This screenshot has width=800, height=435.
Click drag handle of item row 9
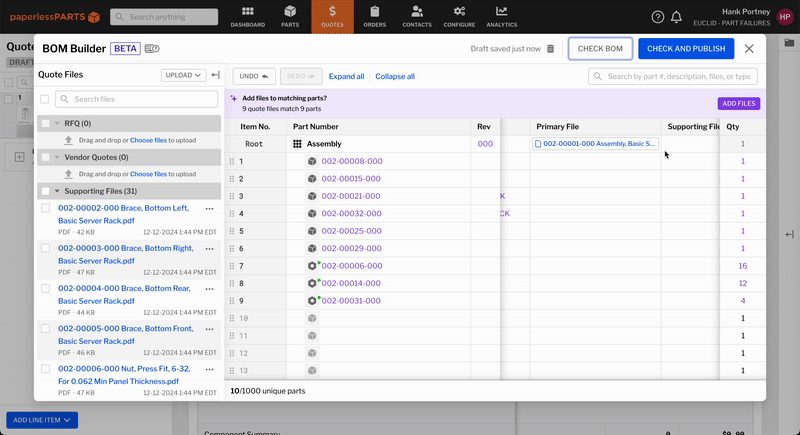pyautogui.click(x=232, y=301)
